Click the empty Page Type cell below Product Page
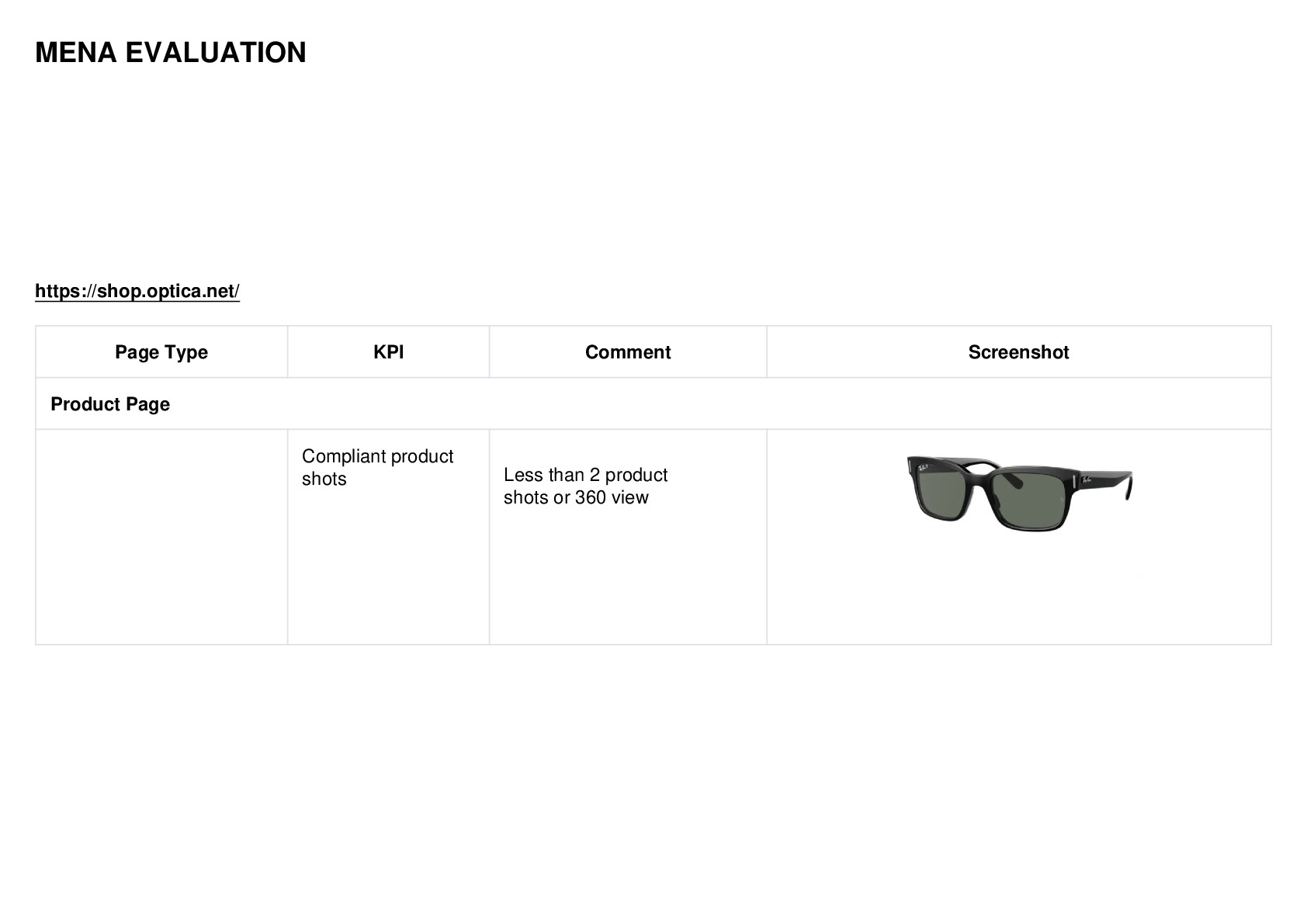1307x924 pixels. click(x=161, y=537)
